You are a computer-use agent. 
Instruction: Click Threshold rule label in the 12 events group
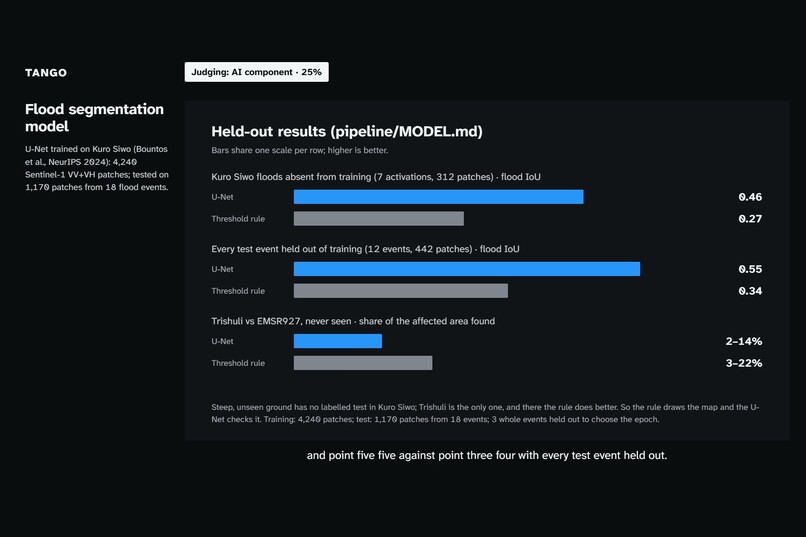pyautogui.click(x=238, y=290)
